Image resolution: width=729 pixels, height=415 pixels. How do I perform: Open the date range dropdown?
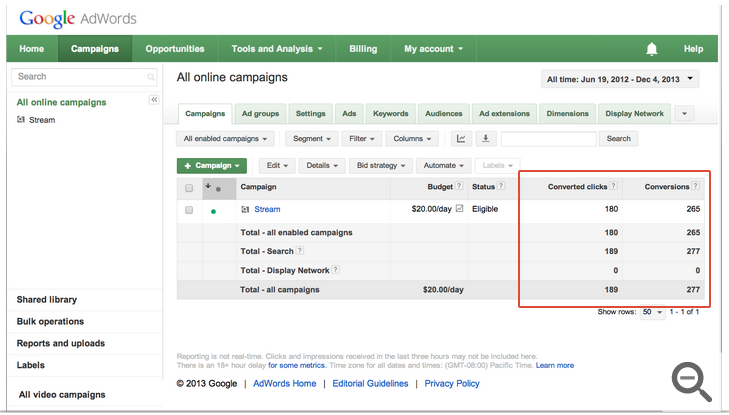pos(620,79)
